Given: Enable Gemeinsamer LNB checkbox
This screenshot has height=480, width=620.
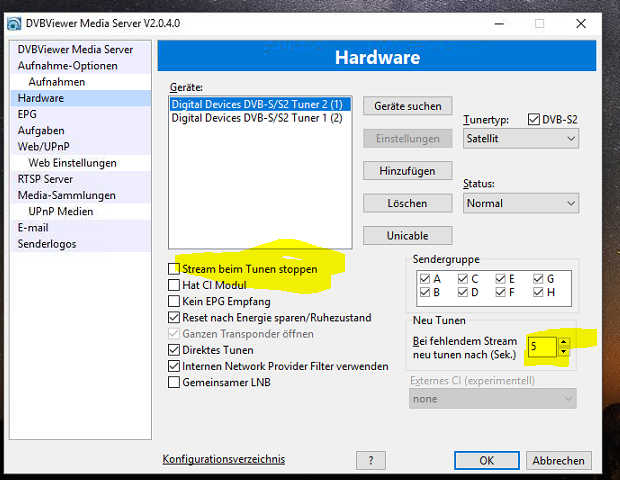Looking at the screenshot, I should 174,382.
